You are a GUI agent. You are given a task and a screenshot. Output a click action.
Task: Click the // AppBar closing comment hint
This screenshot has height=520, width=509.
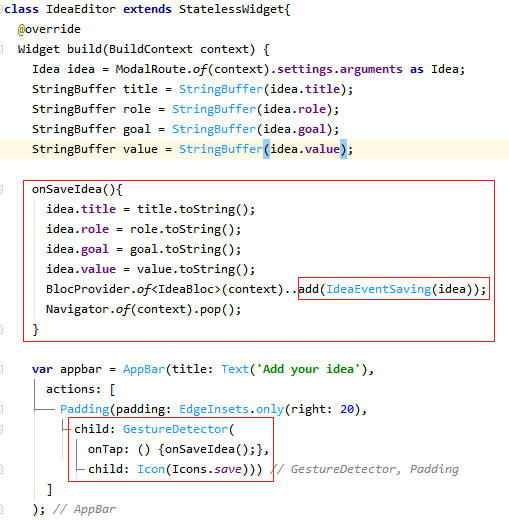pos(84,509)
